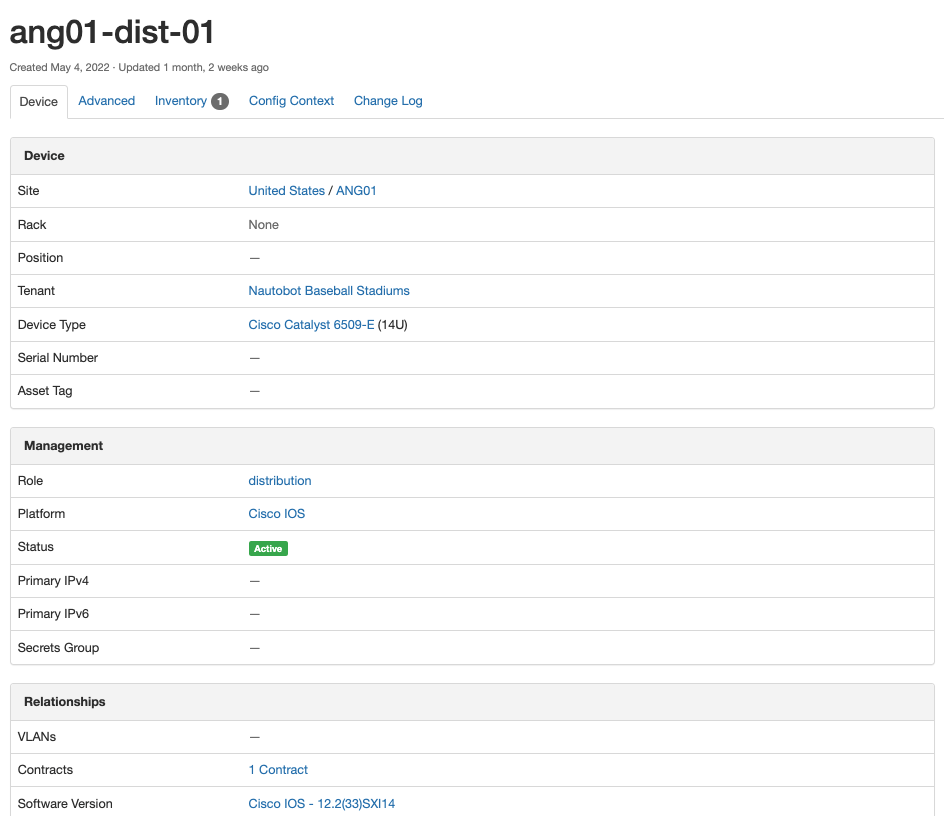Click the Management panel heading
Viewport: 944px width, 816px height.
[64, 446]
